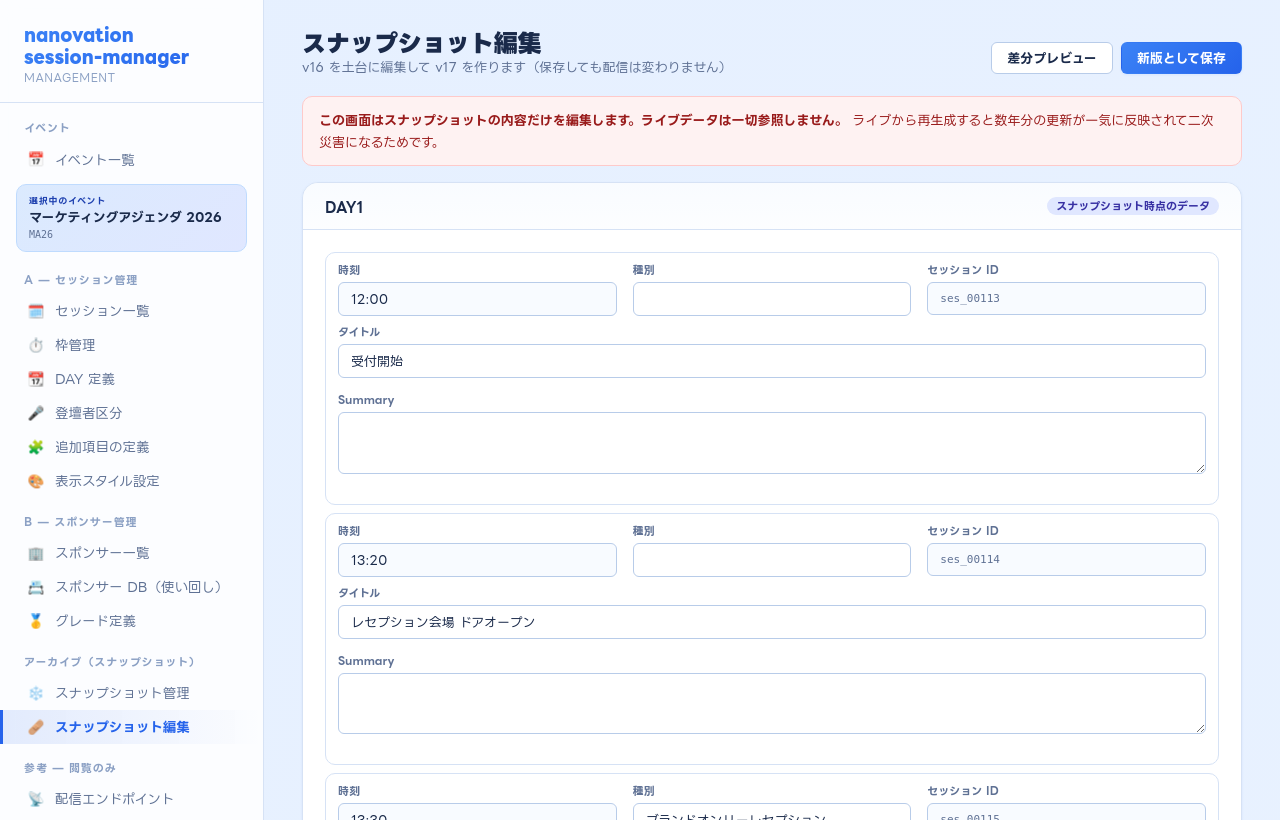Viewport: 1280px width, 820px height.
Task: Click the microphone icon beside 登壇者区分
Action: [x=36, y=413]
